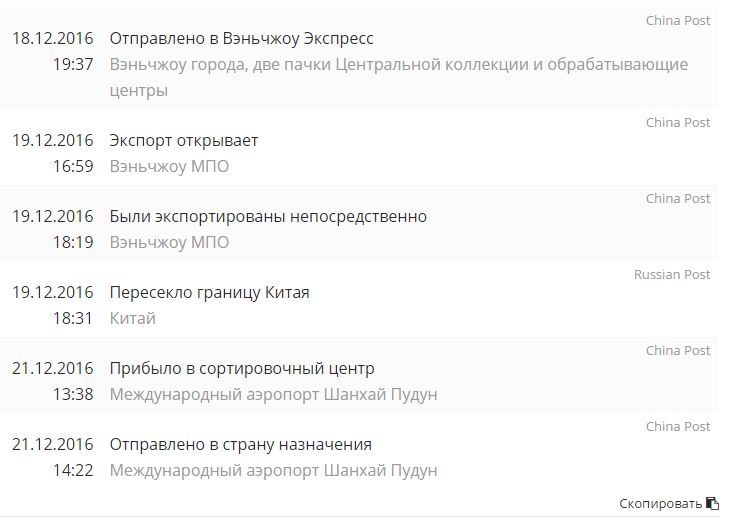
Task: Select the "Отправлено в Вэньчжоу Экспресс" status
Action: click(241, 38)
